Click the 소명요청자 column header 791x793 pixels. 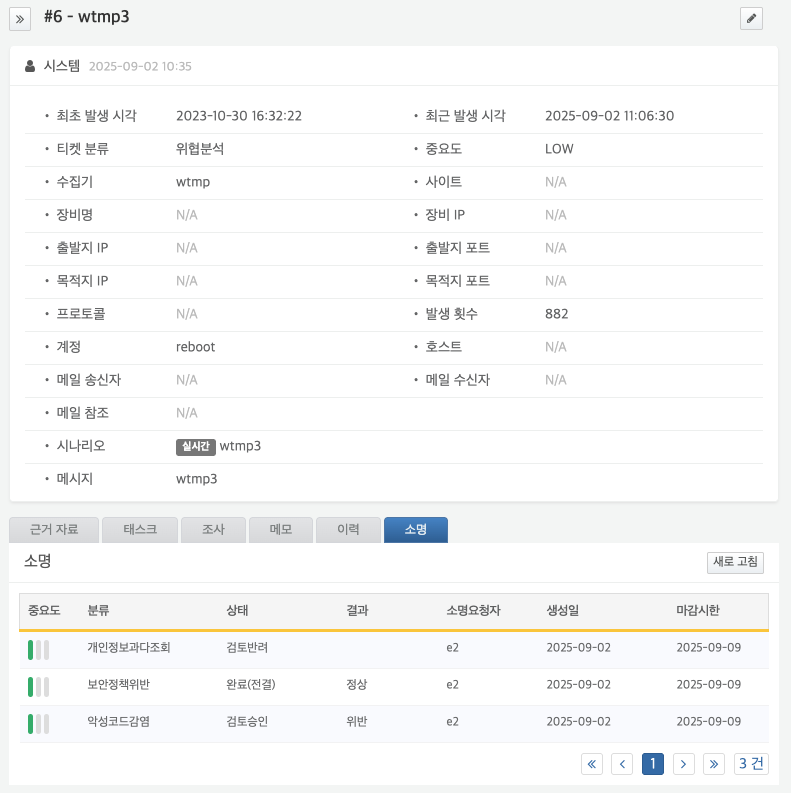(473, 610)
